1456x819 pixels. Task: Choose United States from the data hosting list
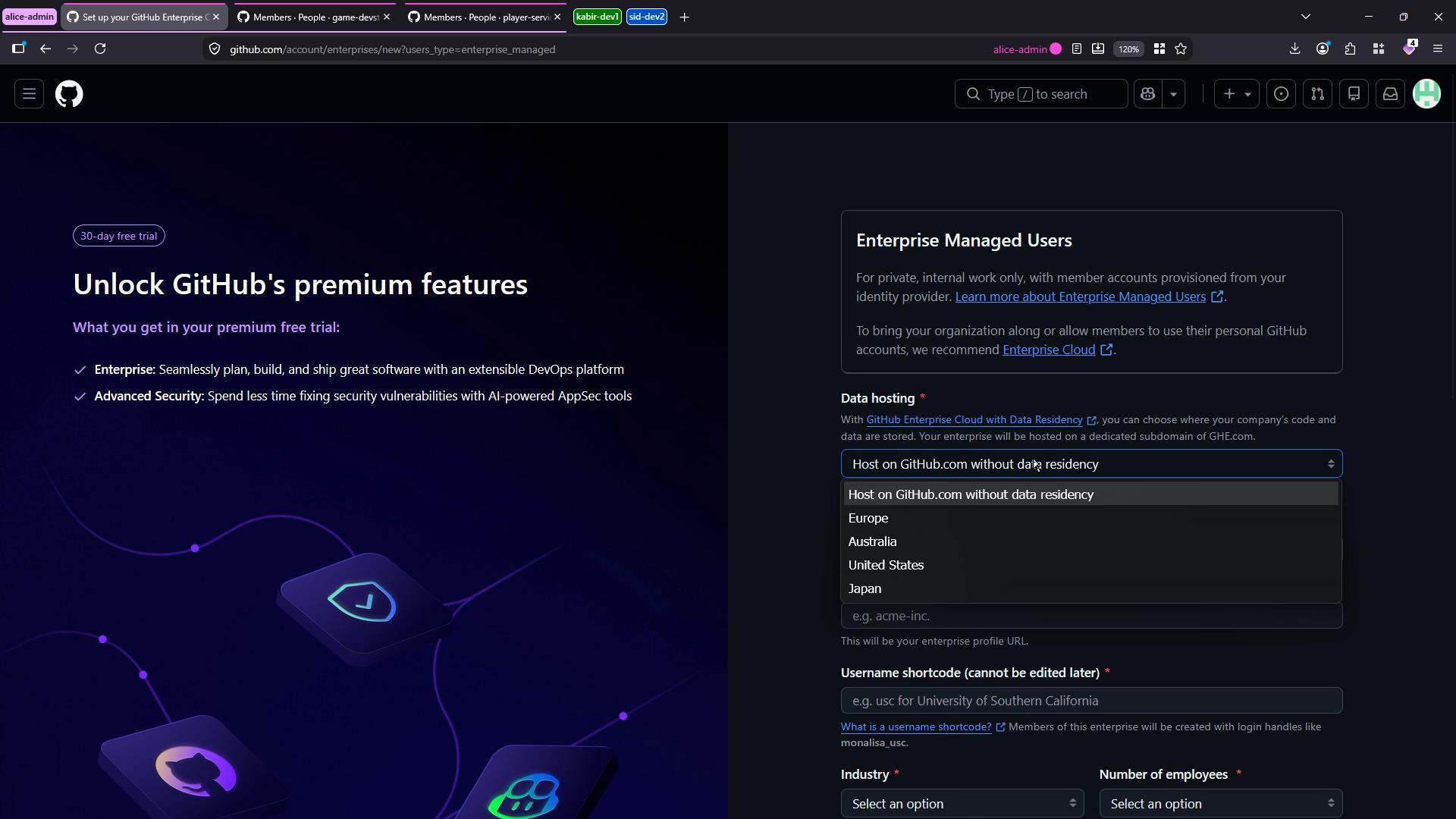(x=1090, y=565)
